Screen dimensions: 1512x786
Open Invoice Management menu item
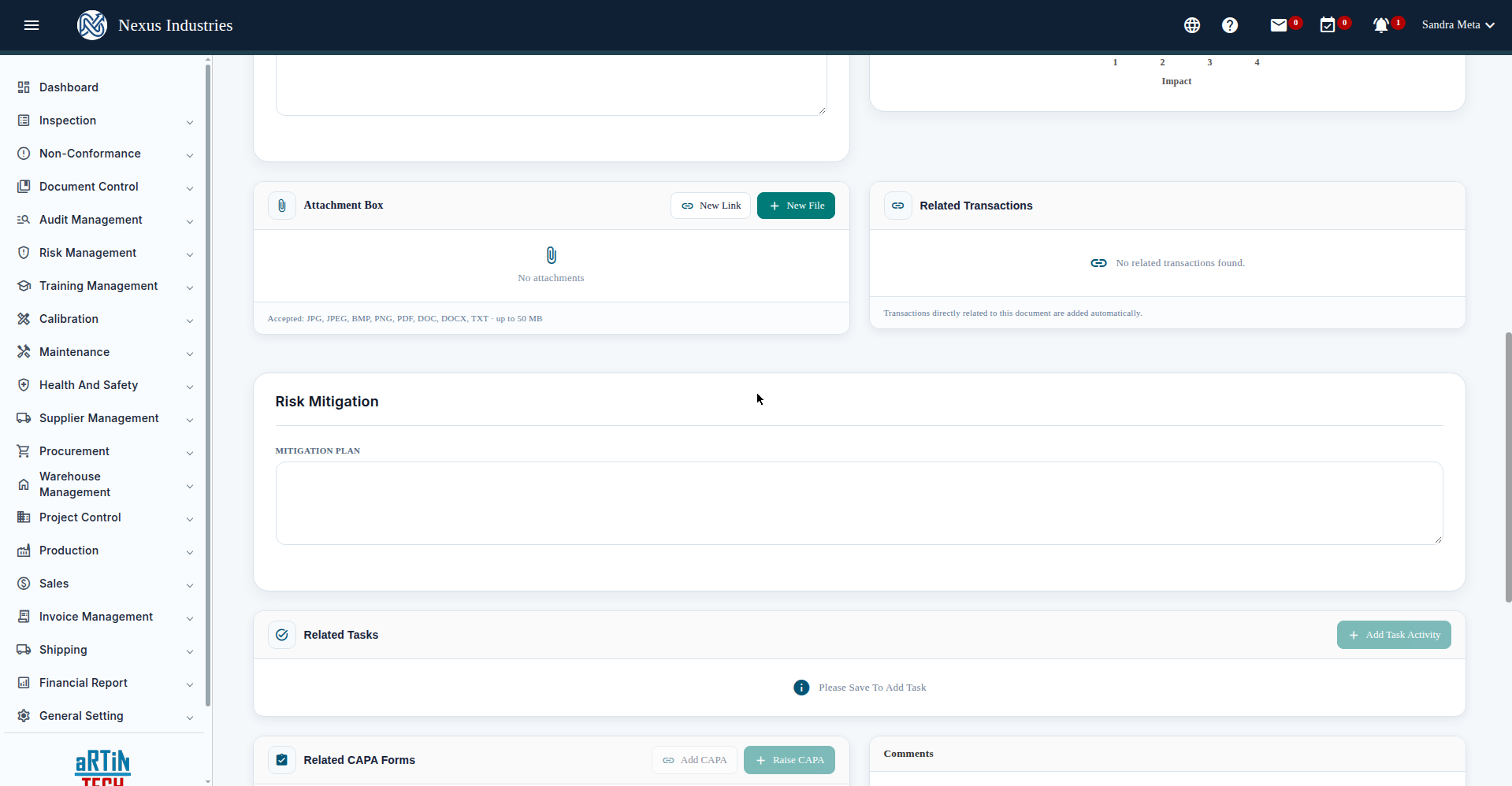(105, 617)
